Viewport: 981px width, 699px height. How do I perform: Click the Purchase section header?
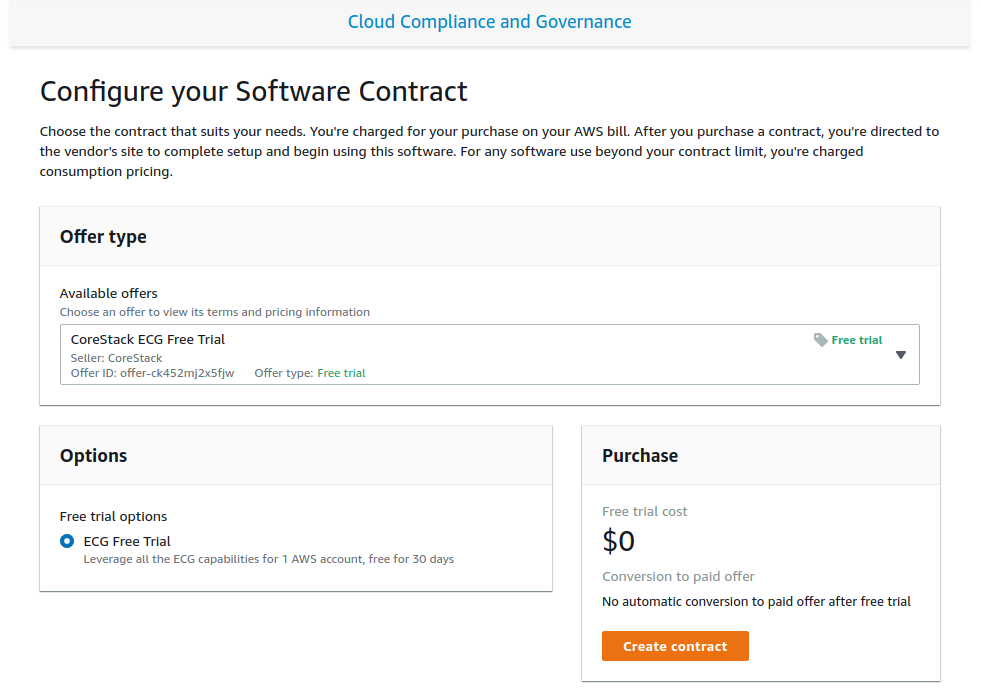click(639, 456)
